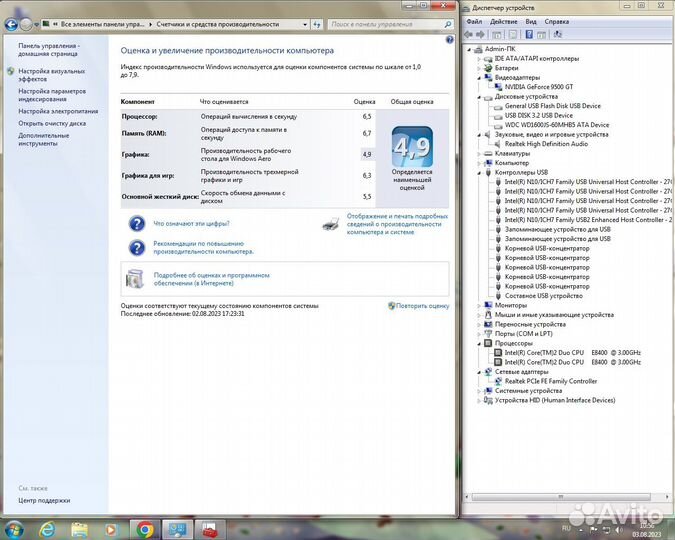The image size is (675, 540).
Task: Click the magnifier icon in search box
Action: click(x=448, y=25)
